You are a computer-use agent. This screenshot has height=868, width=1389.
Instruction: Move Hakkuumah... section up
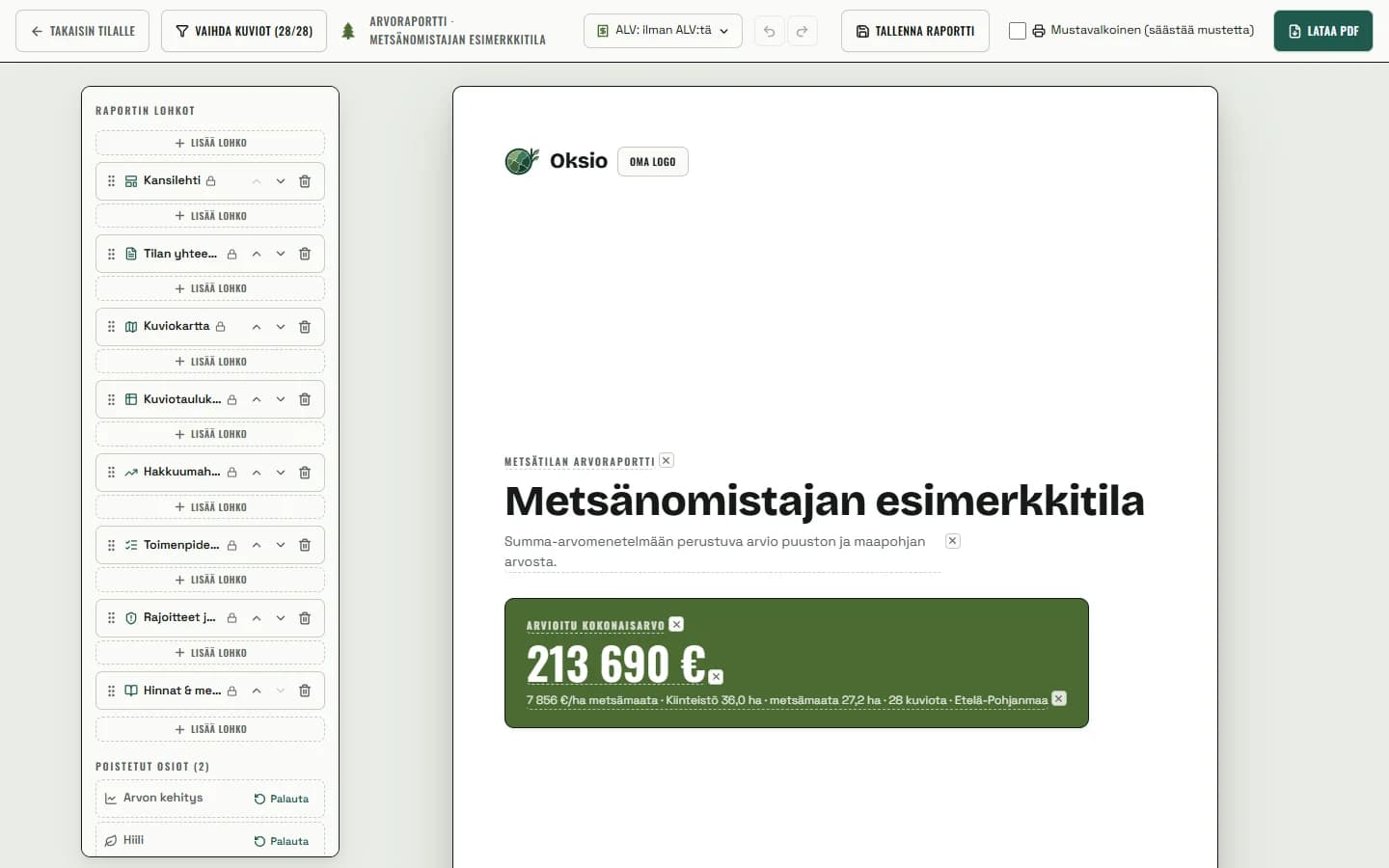pyautogui.click(x=257, y=473)
